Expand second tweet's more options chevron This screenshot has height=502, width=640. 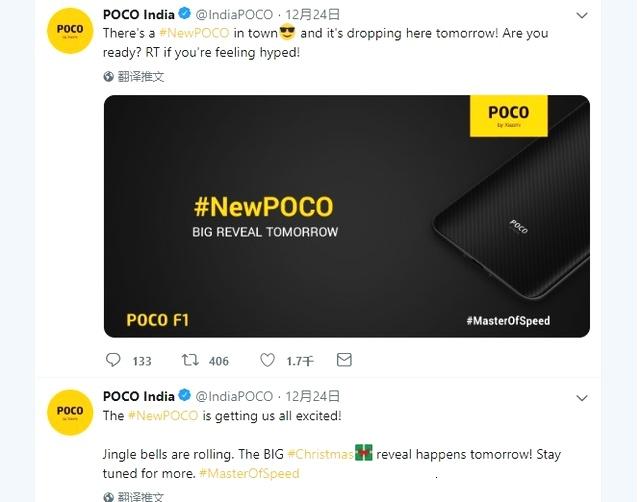pyautogui.click(x=580, y=396)
